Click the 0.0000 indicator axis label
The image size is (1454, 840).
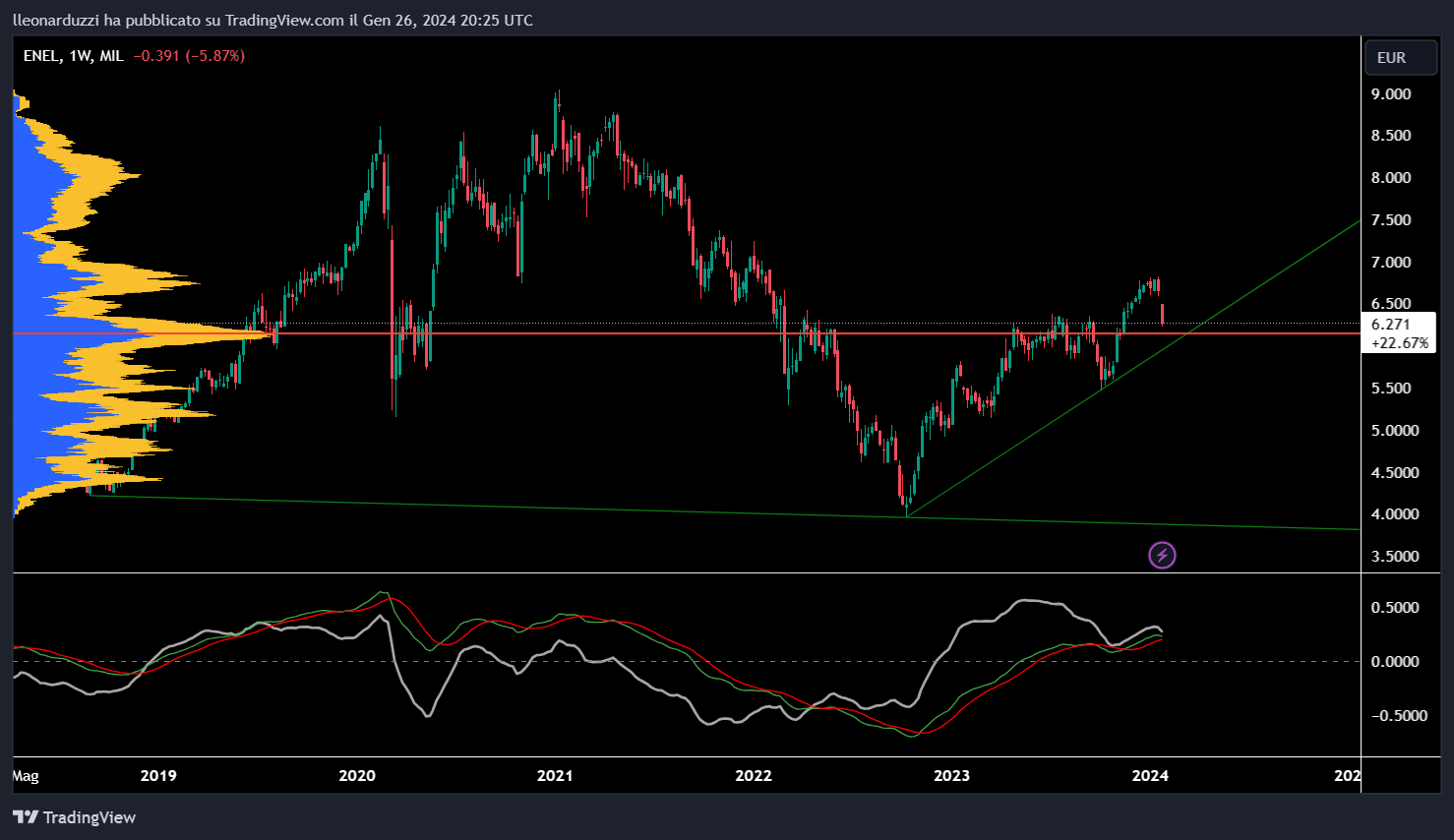tap(1395, 662)
